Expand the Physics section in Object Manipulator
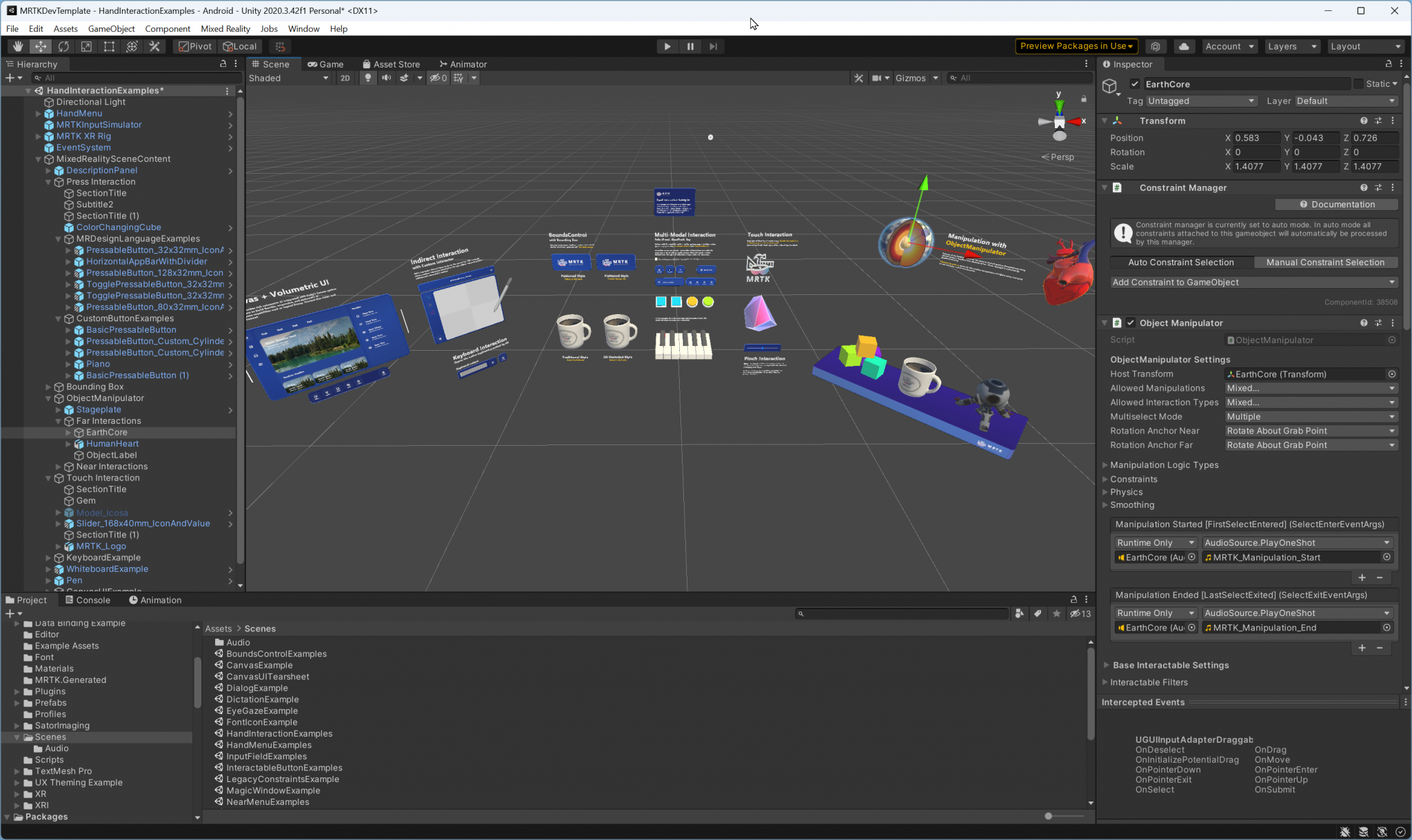Image resolution: width=1412 pixels, height=840 pixels. [x=1125, y=492]
